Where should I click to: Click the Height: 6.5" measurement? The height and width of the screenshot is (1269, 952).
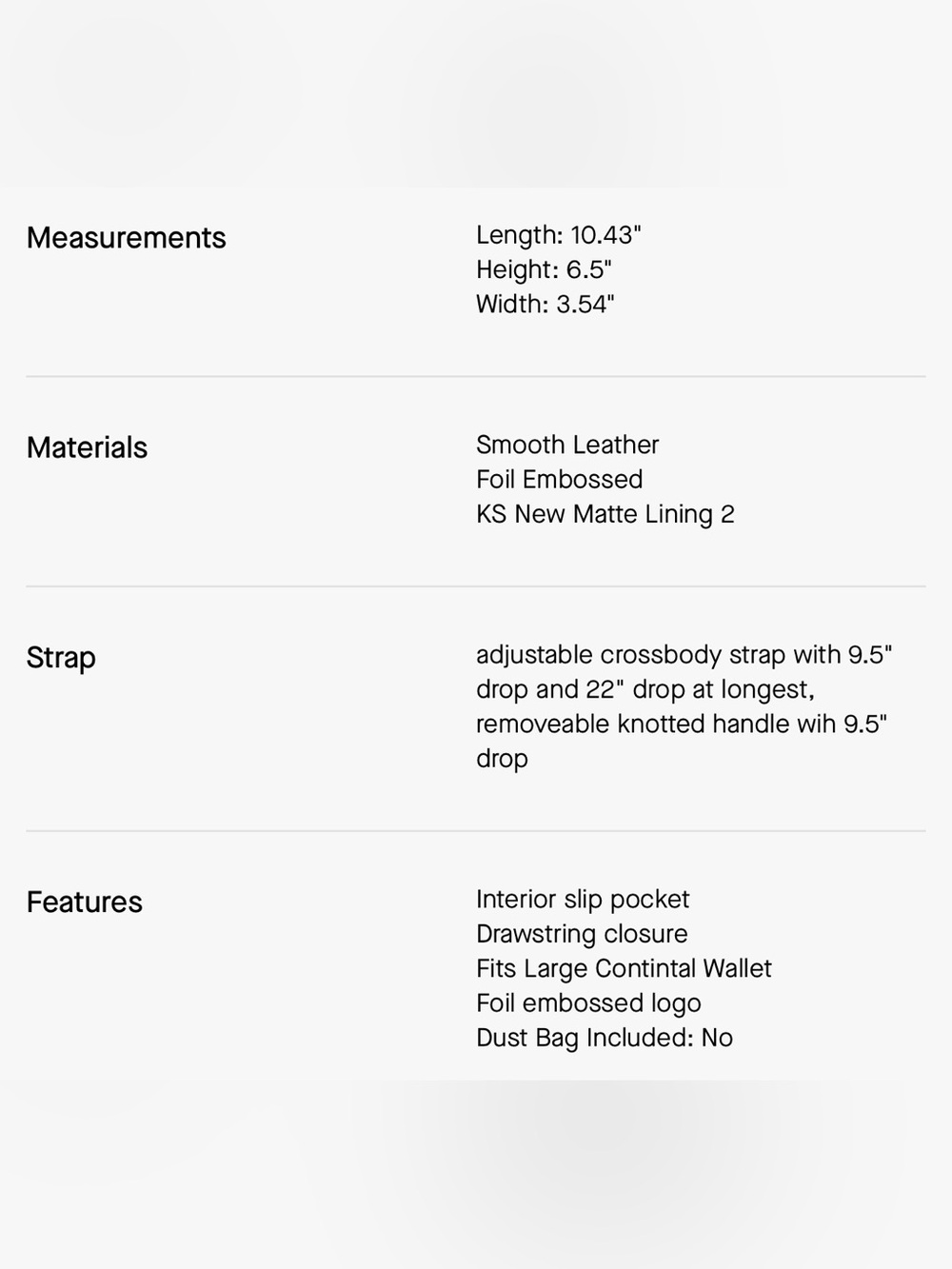pyautogui.click(x=544, y=269)
